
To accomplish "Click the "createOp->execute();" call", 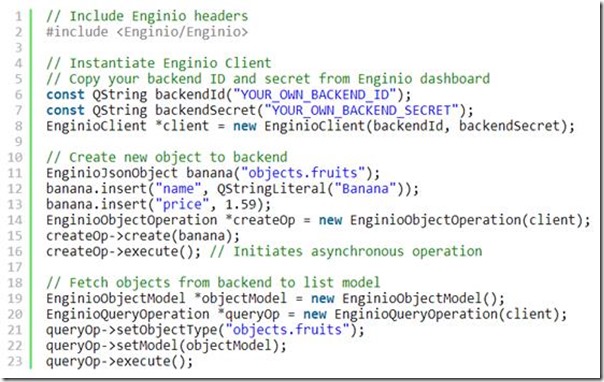I will [124, 251].
